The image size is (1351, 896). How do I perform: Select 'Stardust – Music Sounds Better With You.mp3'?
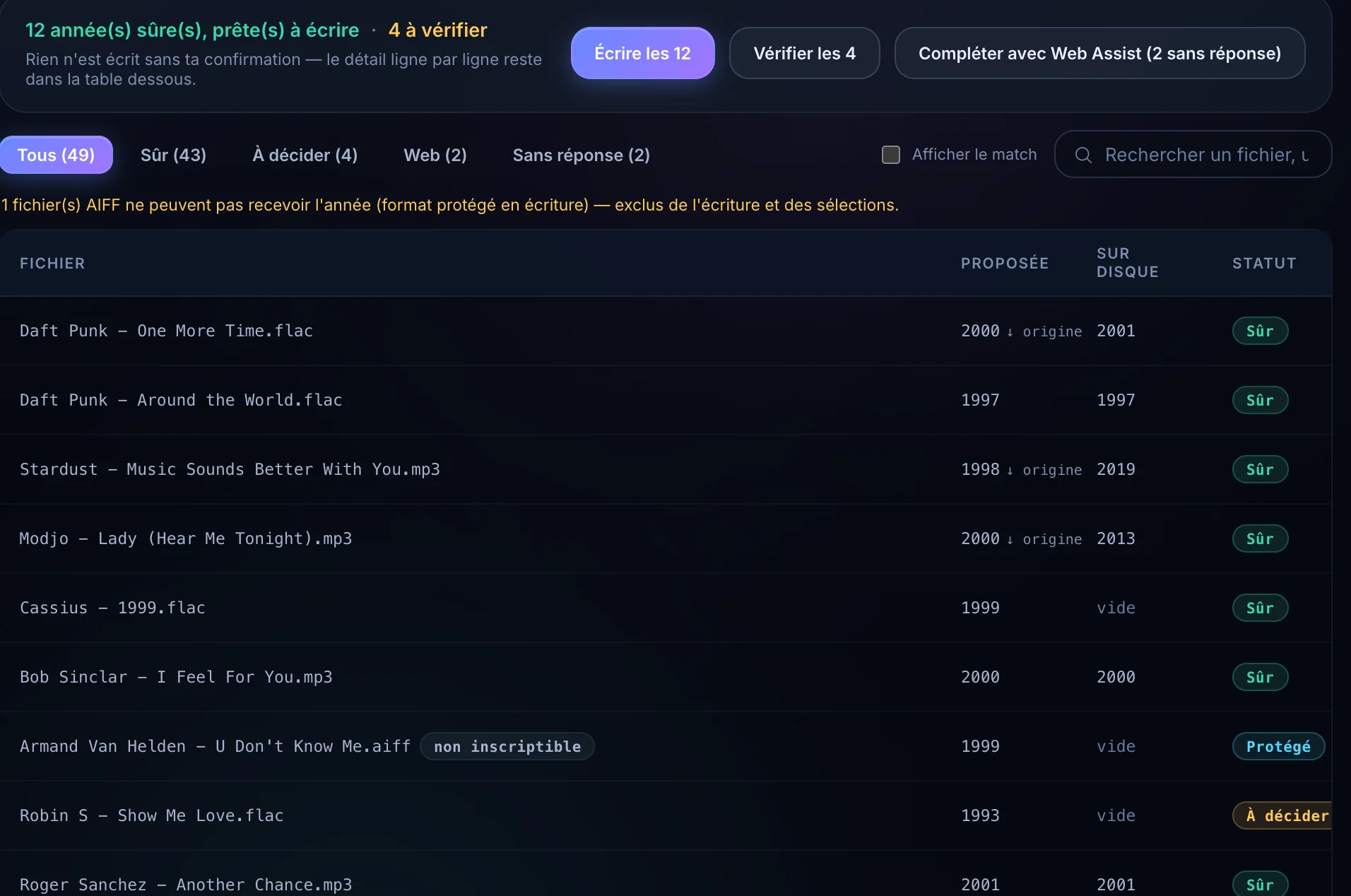230,469
